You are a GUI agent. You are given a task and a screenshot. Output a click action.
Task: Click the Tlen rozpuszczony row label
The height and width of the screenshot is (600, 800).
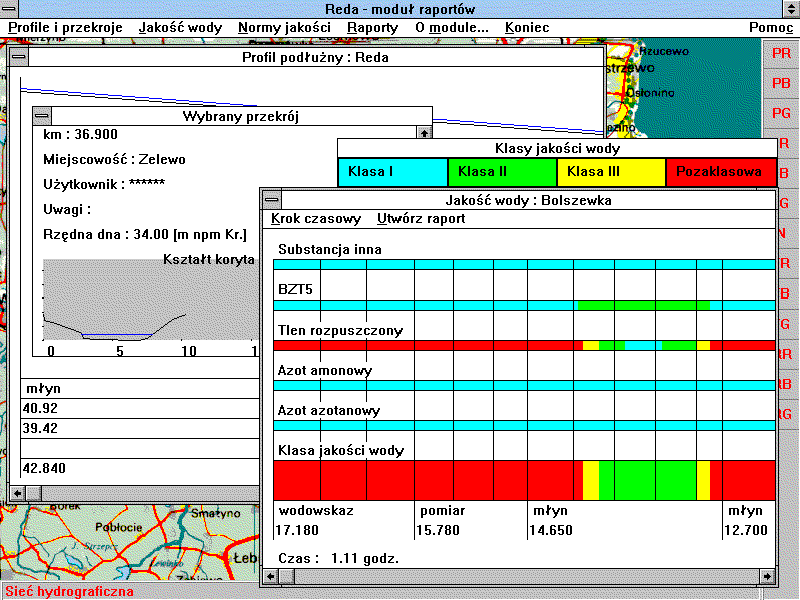point(340,331)
